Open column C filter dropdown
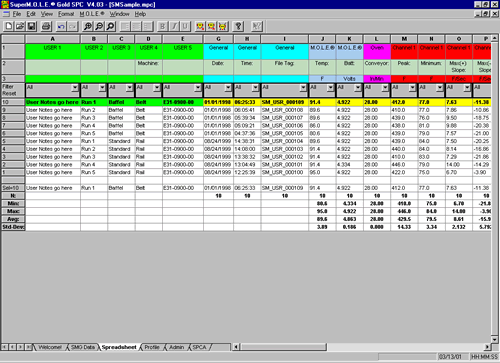The height and width of the screenshot is (363, 500). tap(130, 87)
